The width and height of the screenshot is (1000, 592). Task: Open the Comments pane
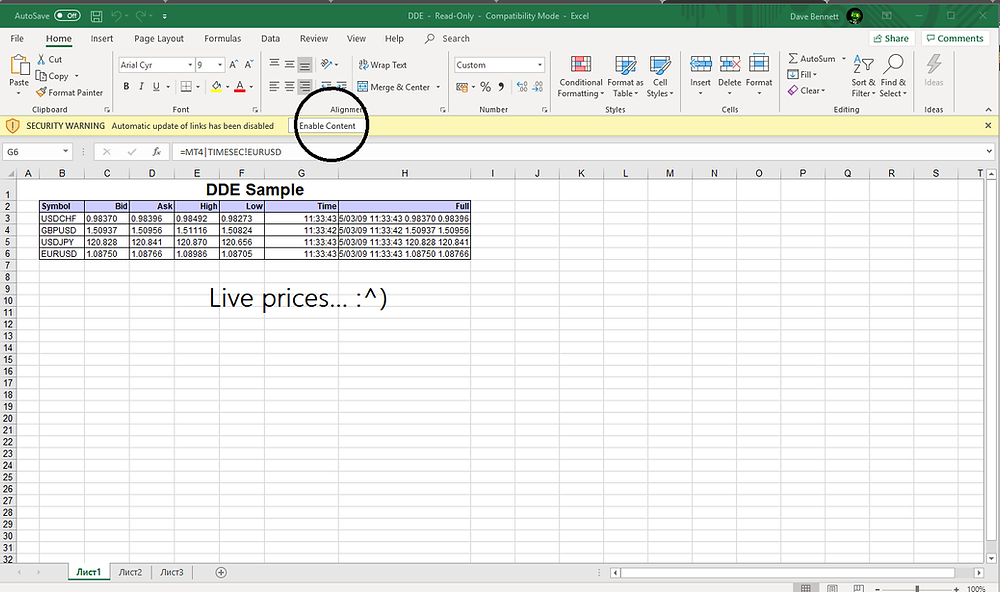point(955,38)
